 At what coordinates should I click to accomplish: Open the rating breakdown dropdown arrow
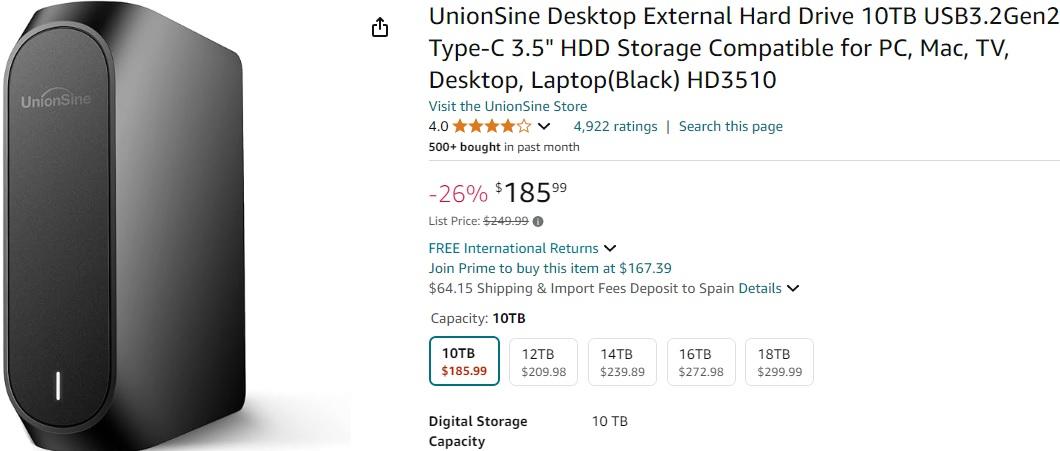[x=544, y=126]
